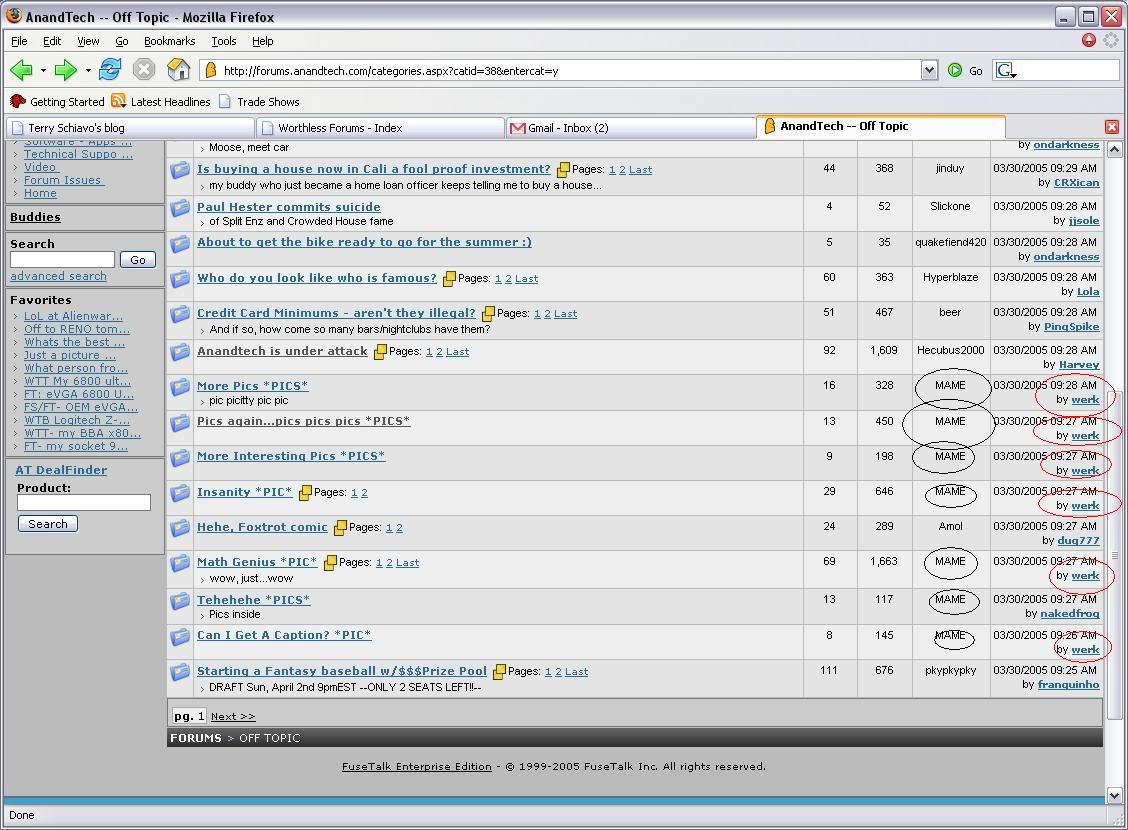
Task: Open Forum Issues sidebar link
Action: 64,180
